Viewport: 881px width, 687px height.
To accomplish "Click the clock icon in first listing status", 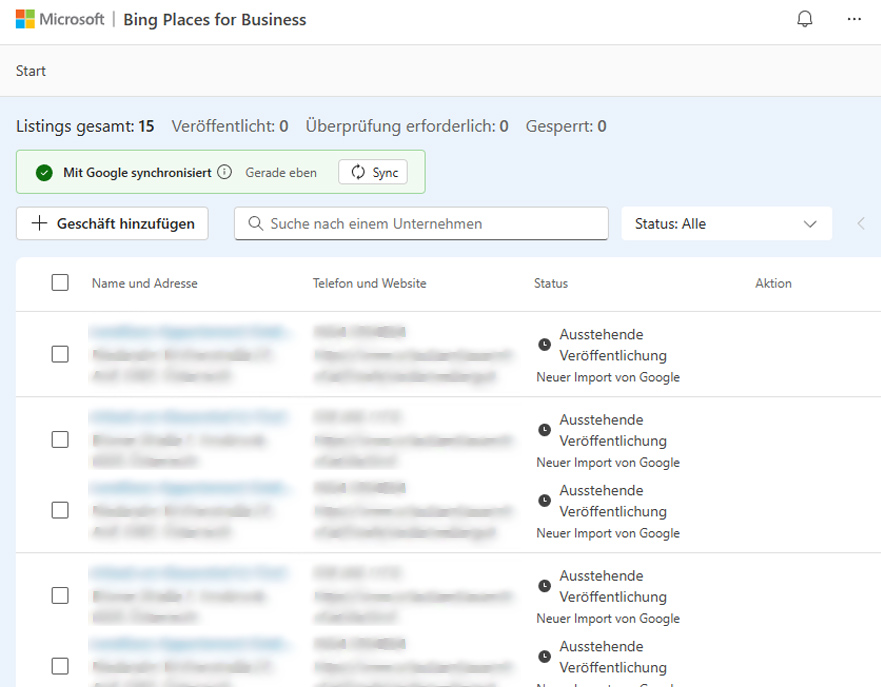I will (x=544, y=345).
